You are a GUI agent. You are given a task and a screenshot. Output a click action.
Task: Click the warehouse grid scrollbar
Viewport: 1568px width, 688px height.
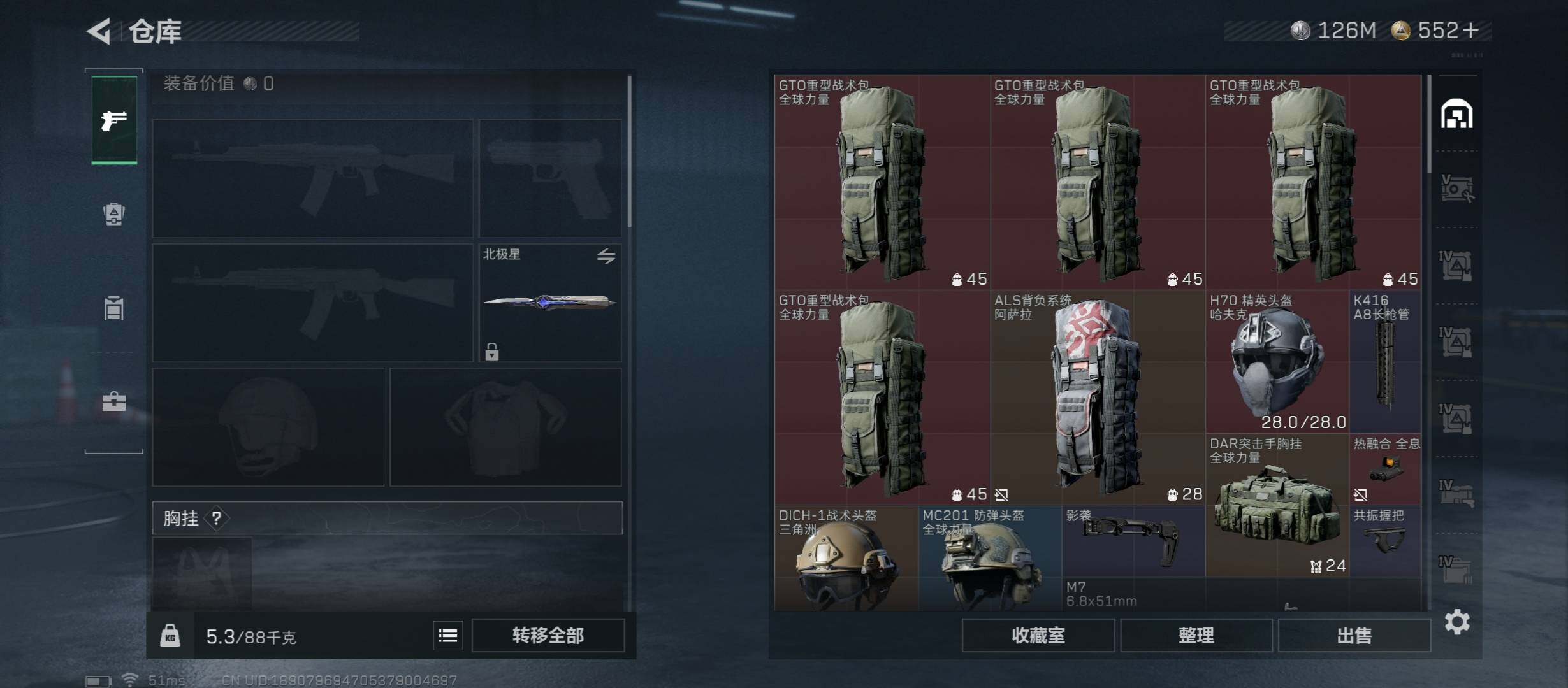pos(1430,124)
